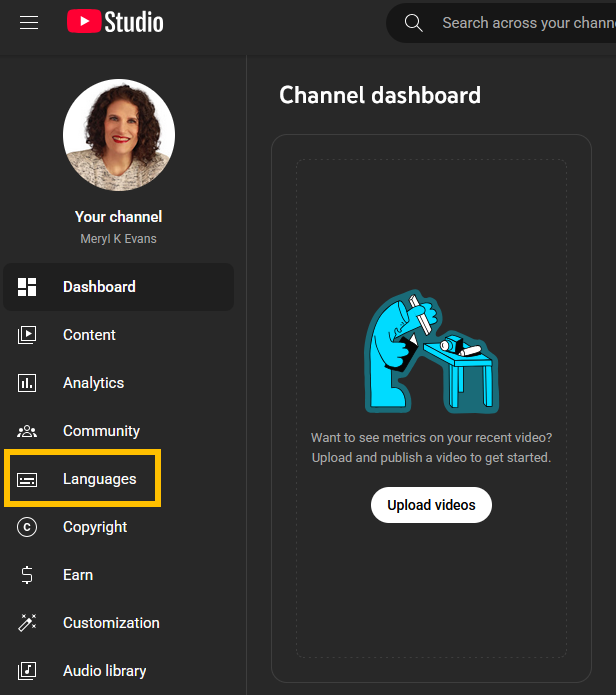Click the Copyright circle-c icon

click(x=27, y=527)
